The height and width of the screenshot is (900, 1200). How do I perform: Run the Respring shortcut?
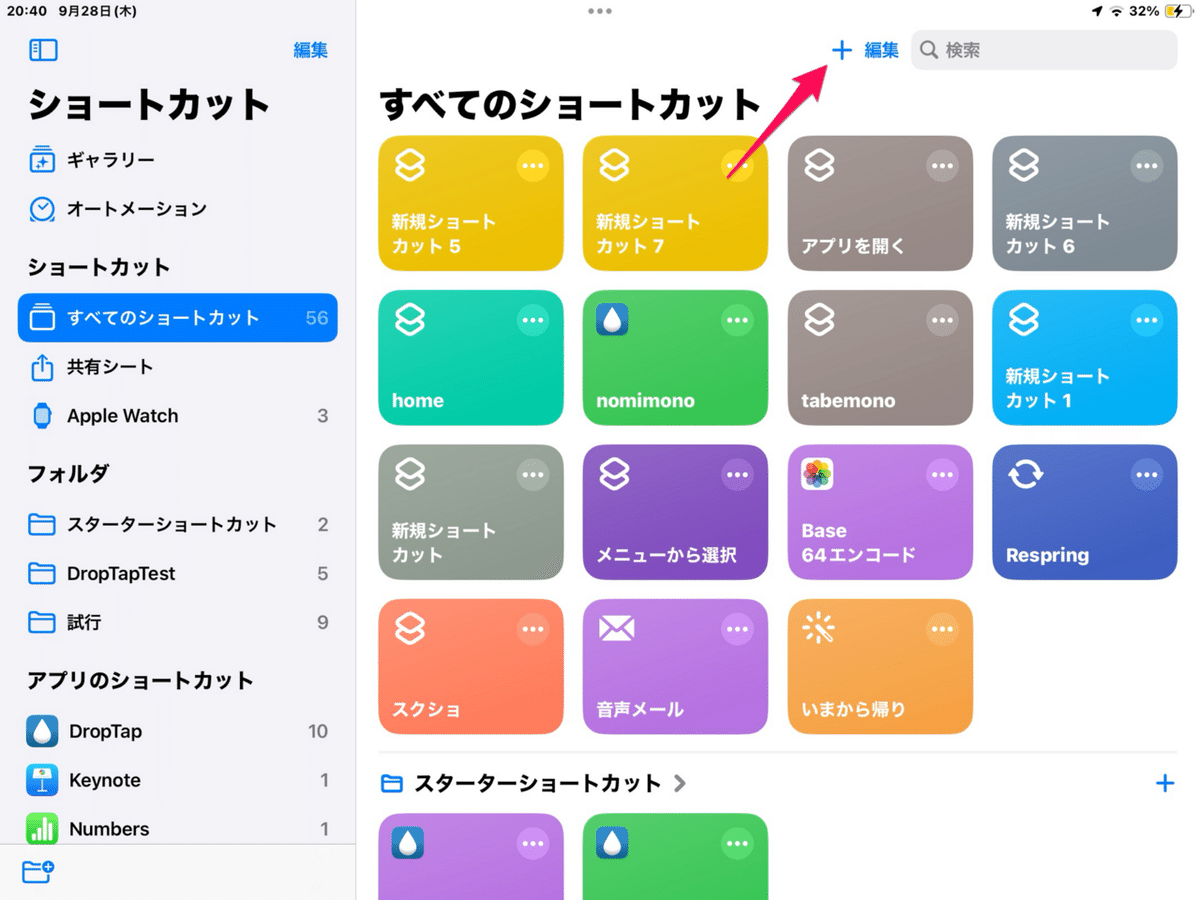[1084, 512]
